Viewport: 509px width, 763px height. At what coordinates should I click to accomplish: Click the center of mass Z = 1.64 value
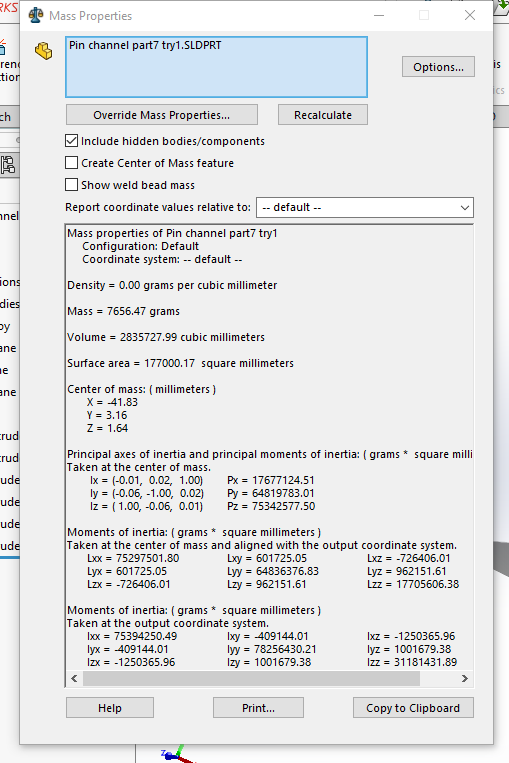(108, 428)
